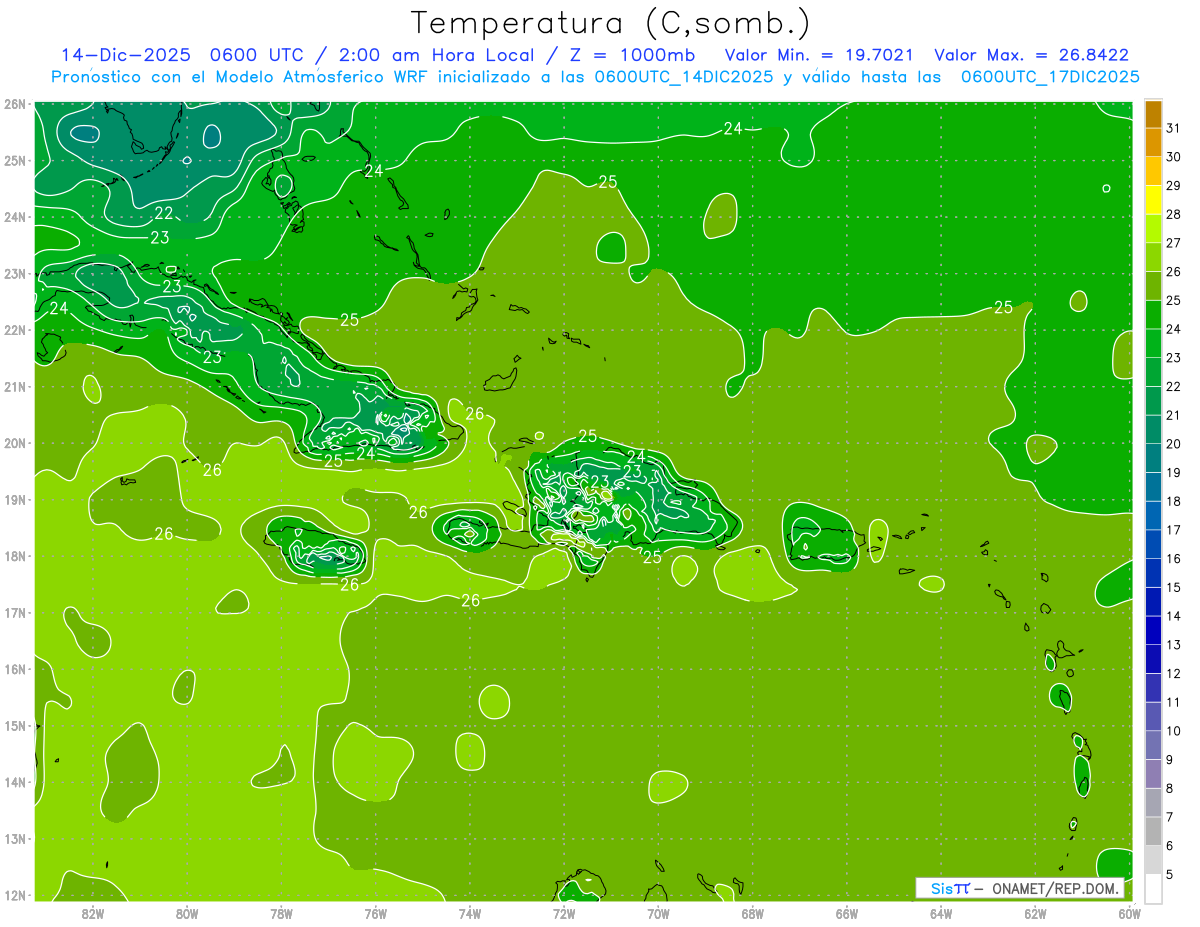Click the '5' value on the color scale
Viewport: 1200px width, 927px height.
(x=1170, y=875)
